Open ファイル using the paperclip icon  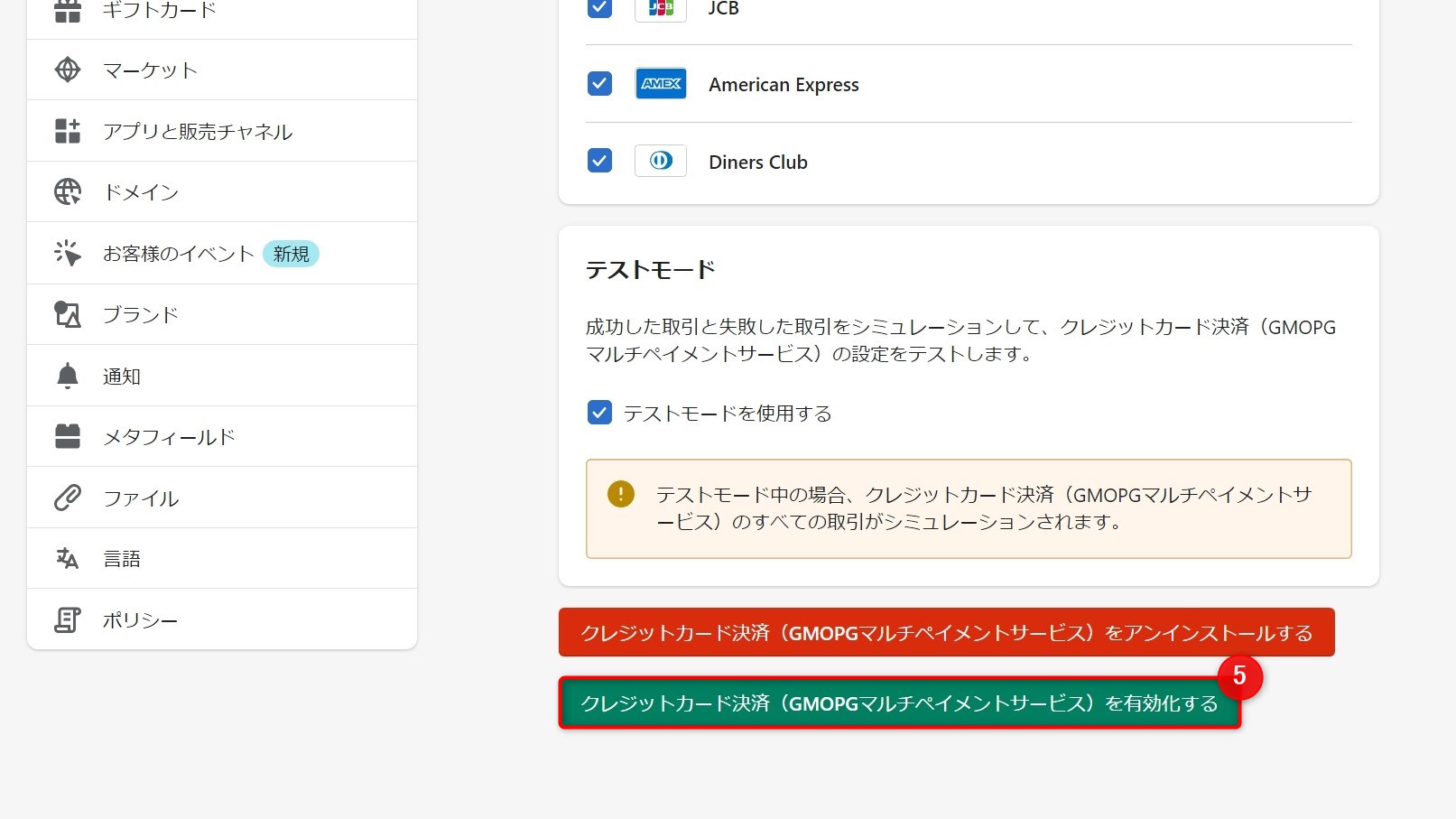[x=67, y=498]
